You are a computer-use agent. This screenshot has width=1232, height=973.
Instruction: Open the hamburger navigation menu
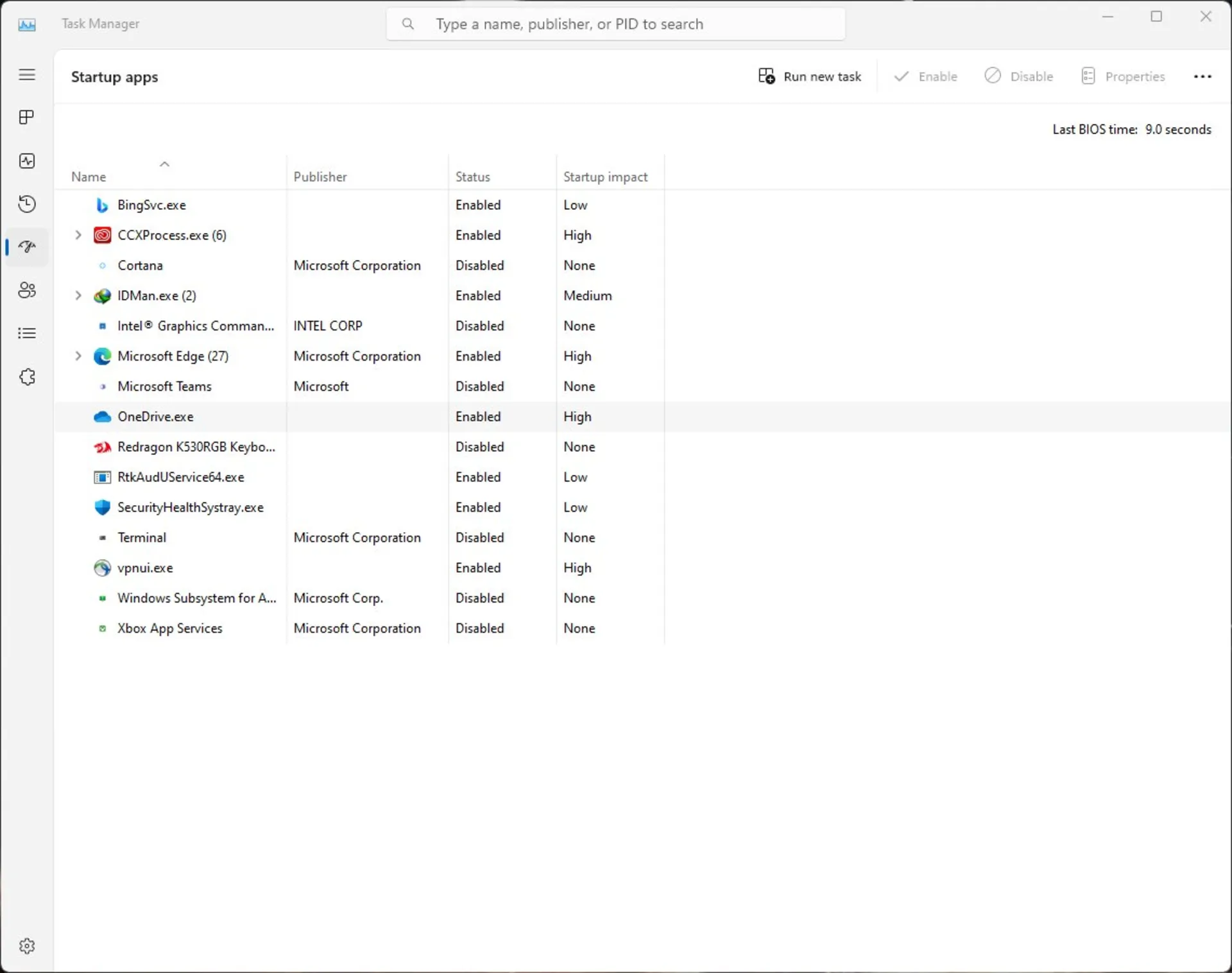click(27, 74)
